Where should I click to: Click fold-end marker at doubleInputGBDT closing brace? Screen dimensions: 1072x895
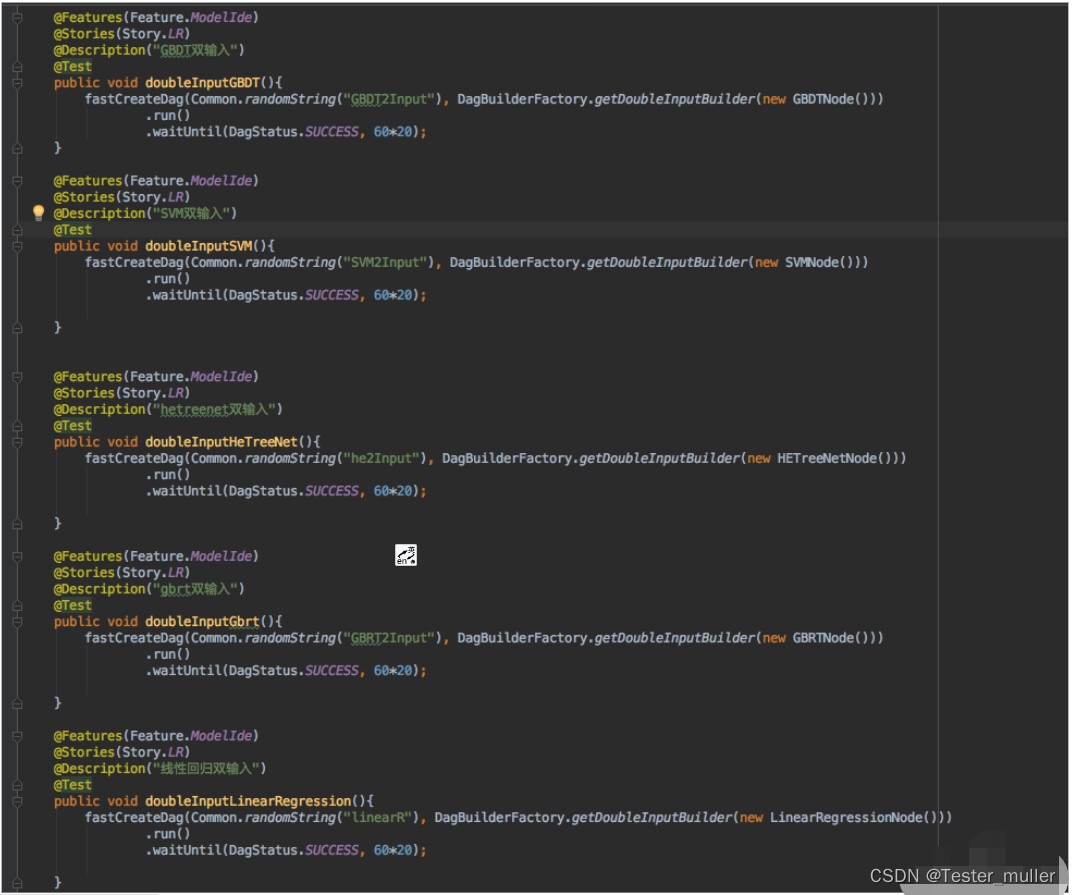tap(18, 148)
